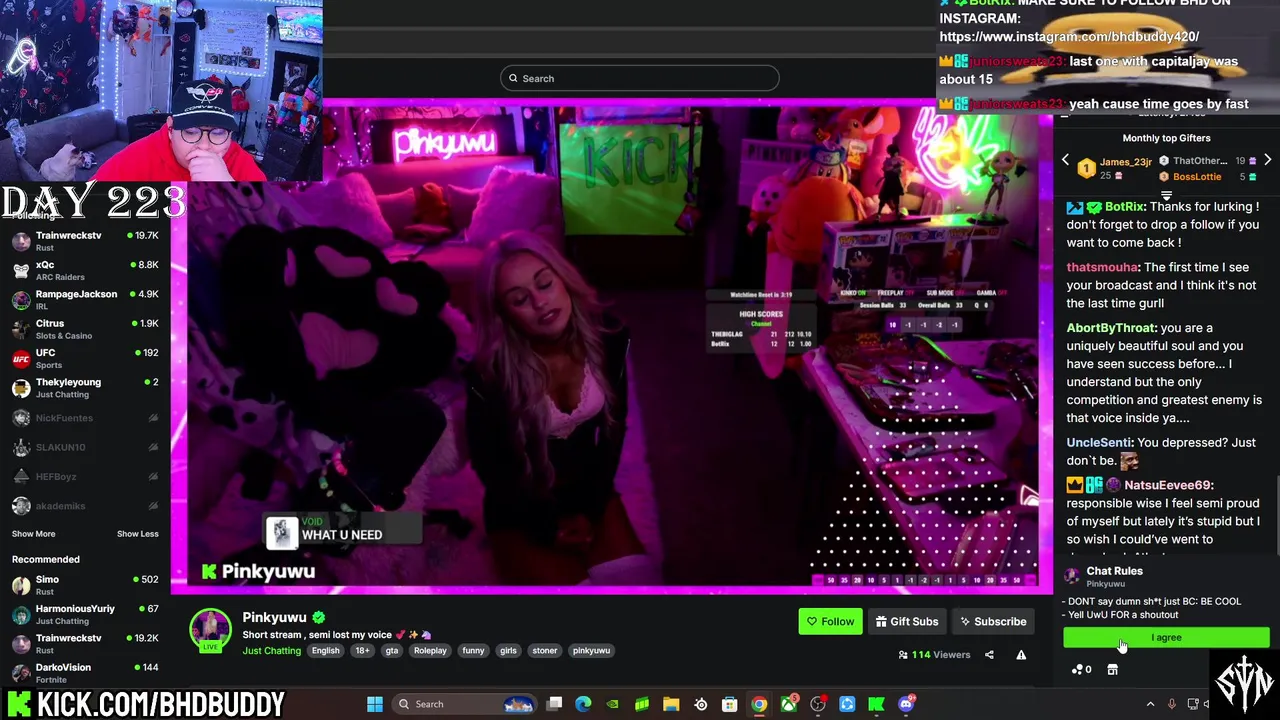Click the Gift Subs button
1280x720 pixels.
coord(907,621)
